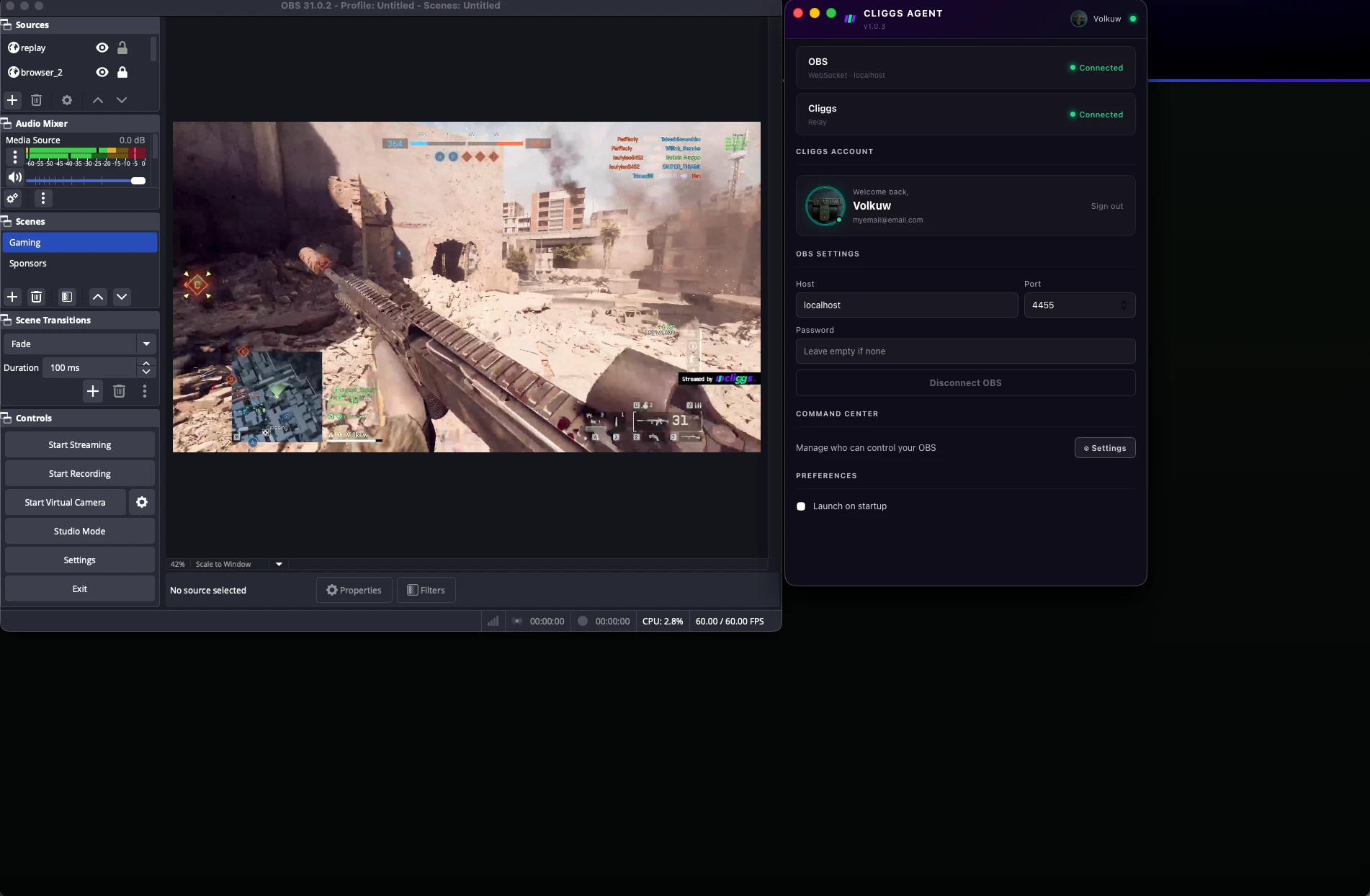Viewport: 1370px width, 896px height.
Task: Click the Cliggs Agent logo icon
Action: tap(850, 18)
